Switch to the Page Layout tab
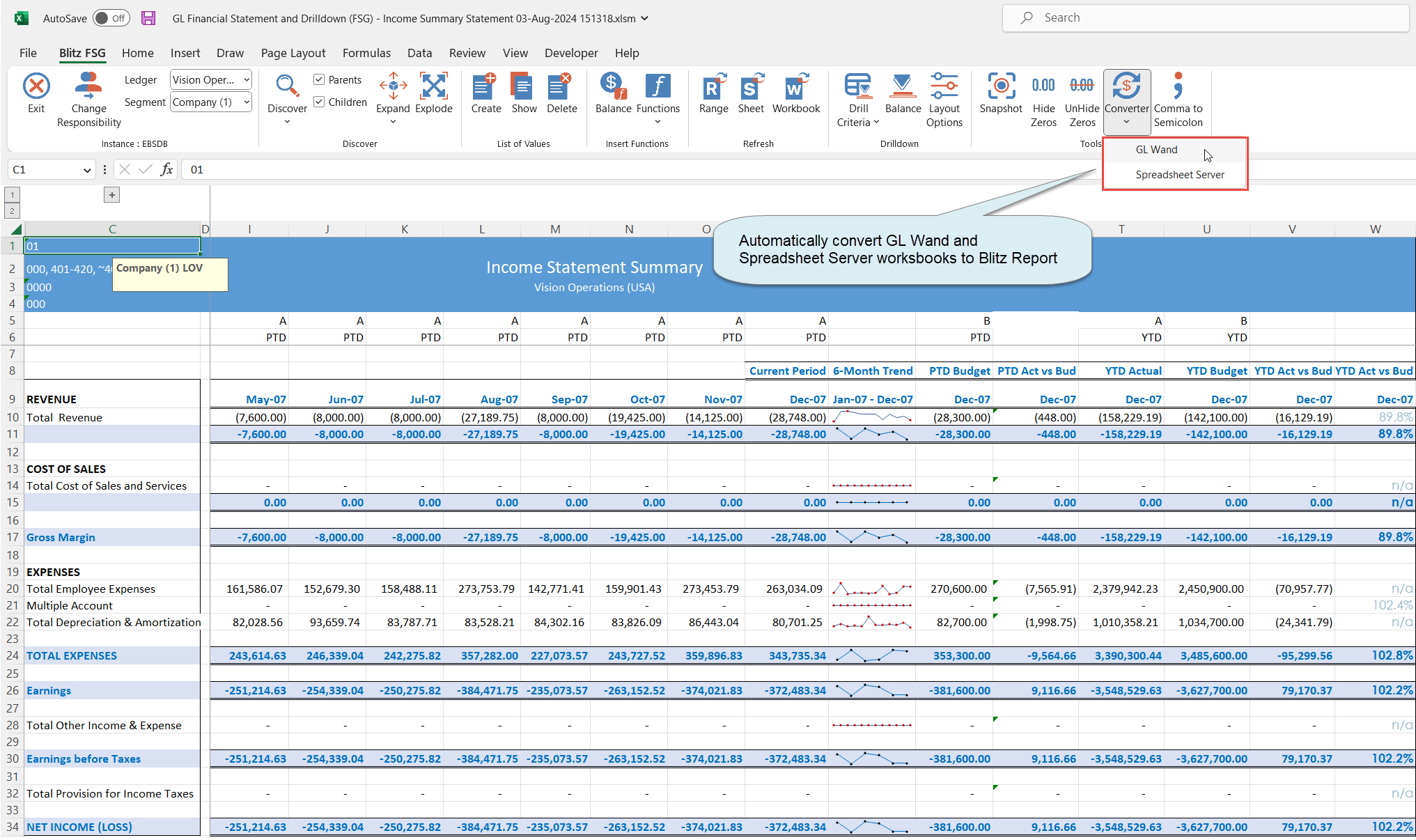 293,53
